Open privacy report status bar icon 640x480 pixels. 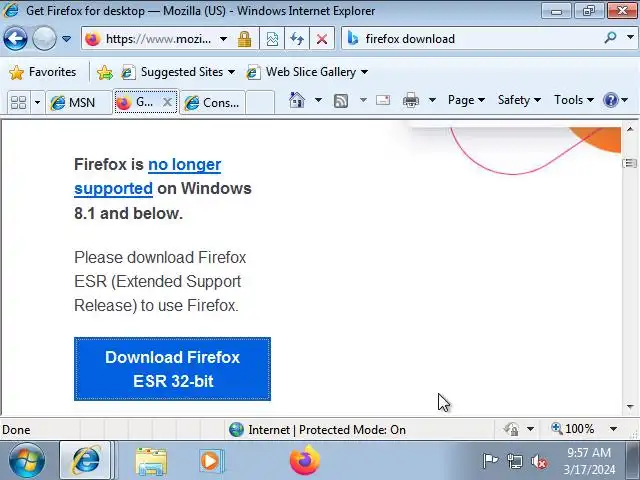[x=511, y=429]
